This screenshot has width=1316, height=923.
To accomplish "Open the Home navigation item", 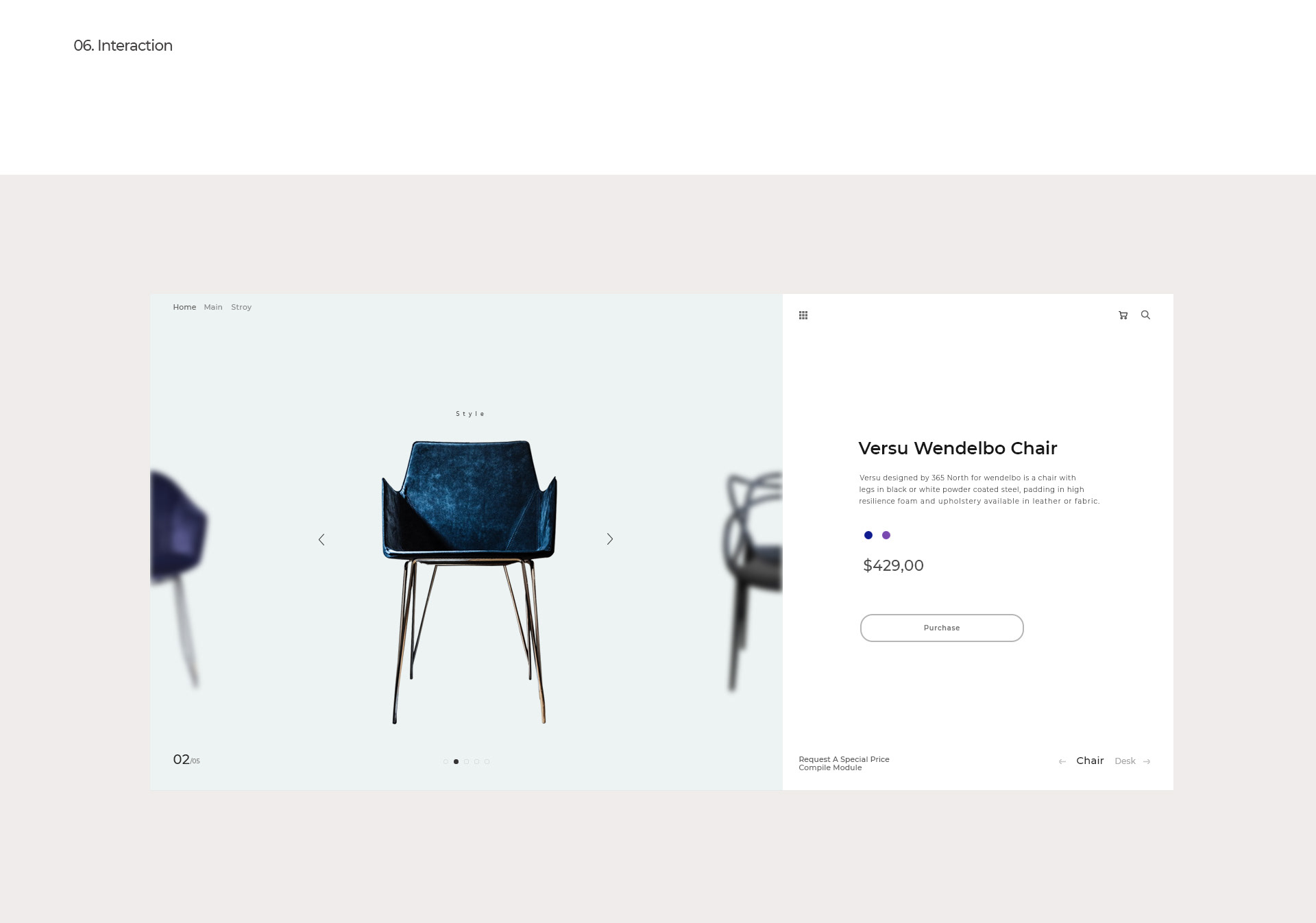I will click(x=184, y=307).
